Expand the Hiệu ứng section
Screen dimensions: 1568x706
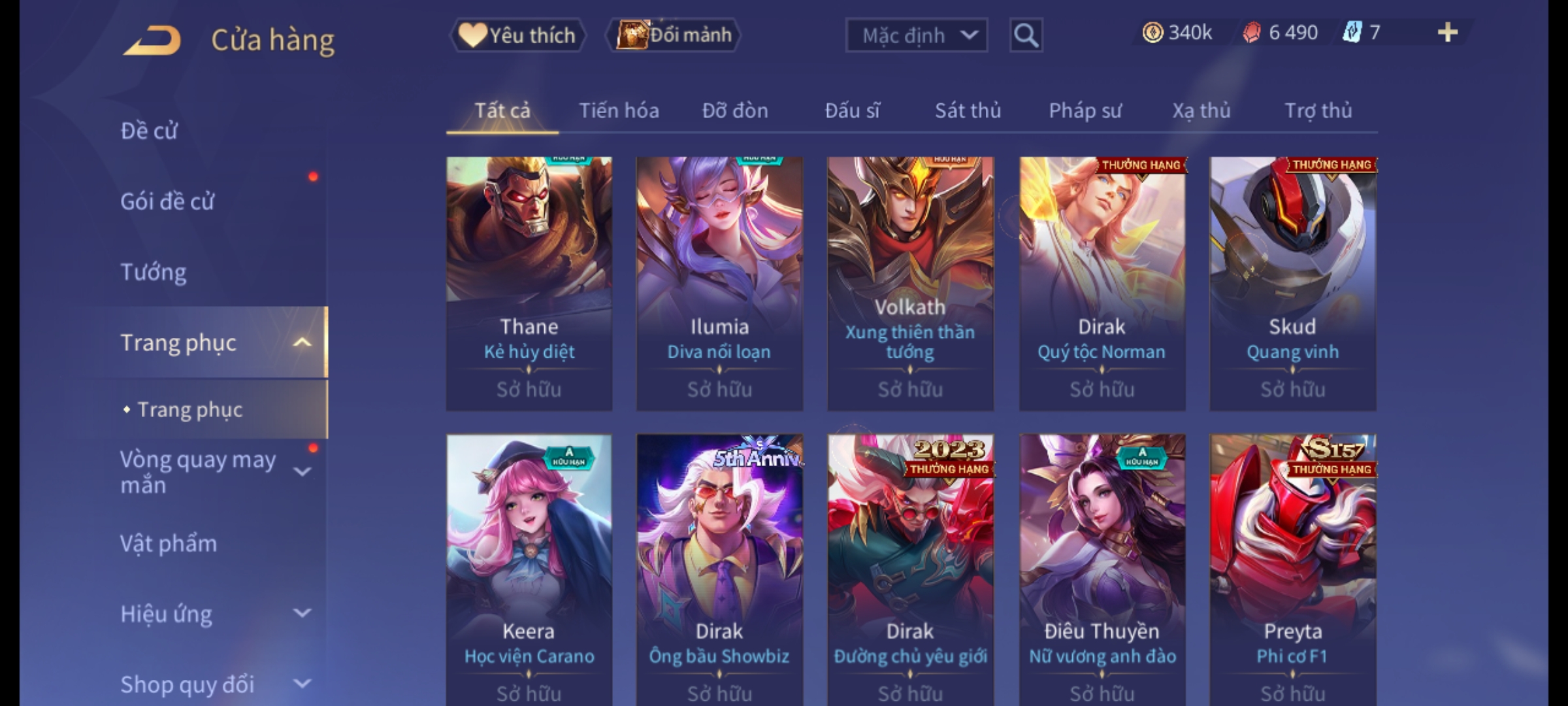302,613
